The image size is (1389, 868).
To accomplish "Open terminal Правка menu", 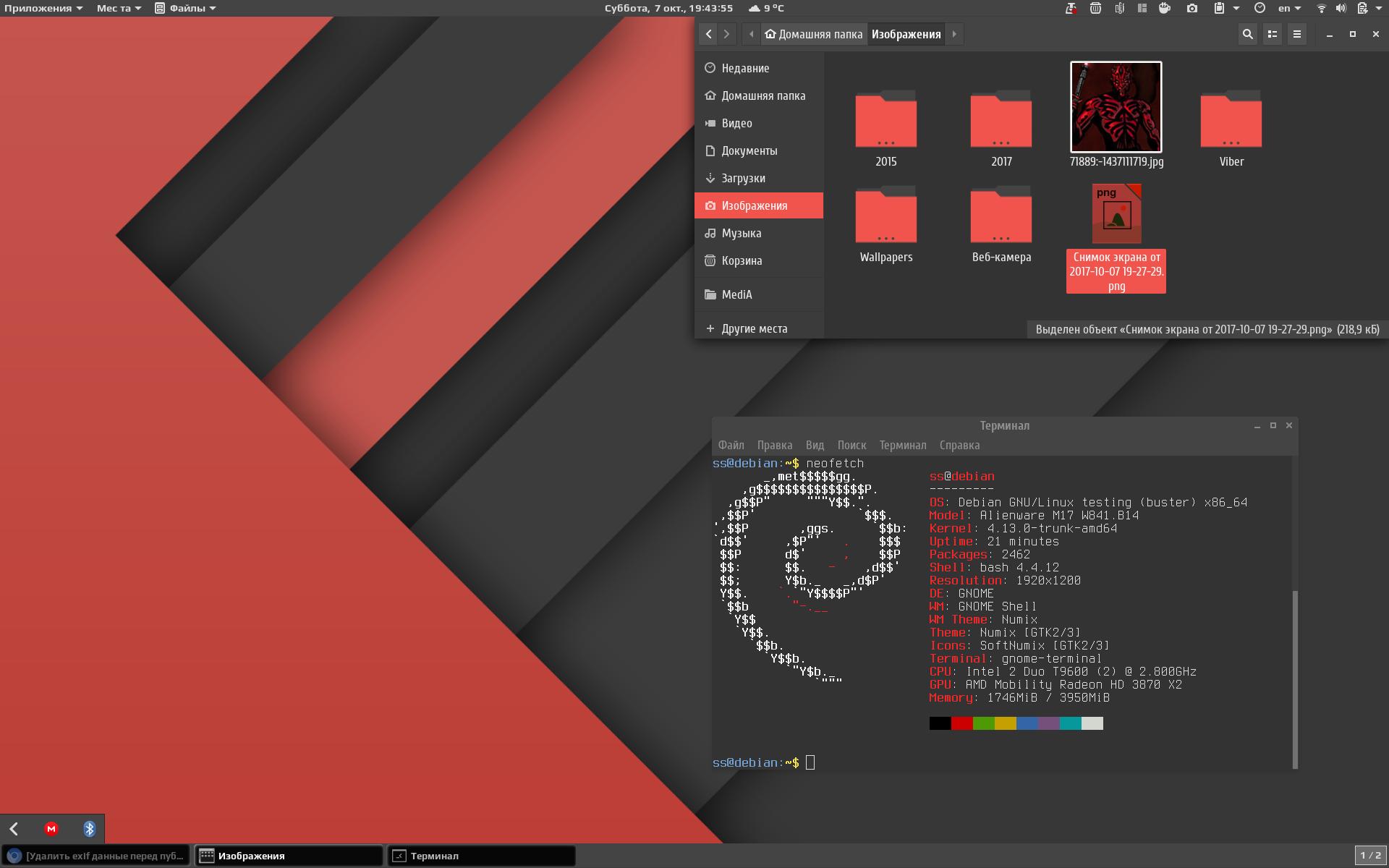I will click(x=774, y=445).
